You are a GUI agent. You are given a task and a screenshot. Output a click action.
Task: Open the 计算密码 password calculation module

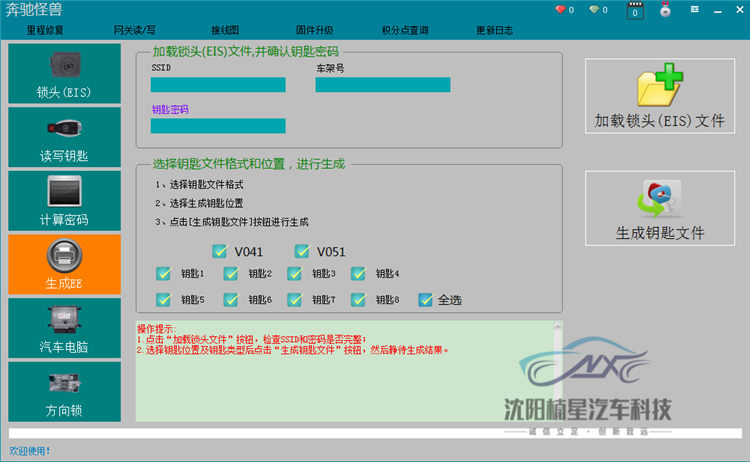tap(64, 201)
